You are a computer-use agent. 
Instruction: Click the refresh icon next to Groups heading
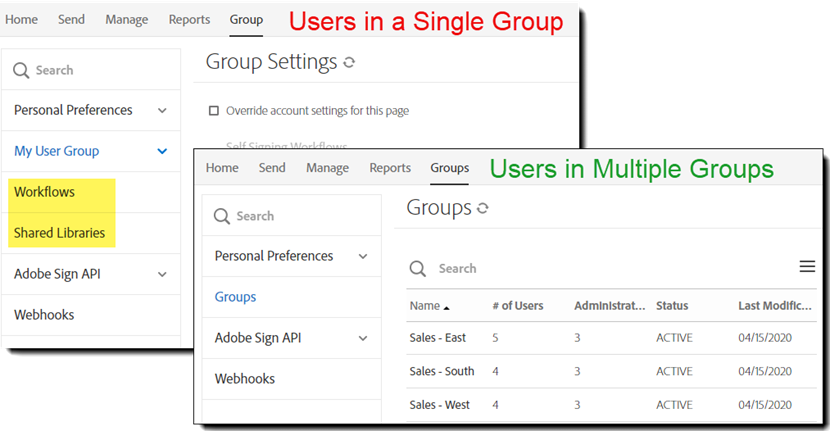tap(483, 209)
